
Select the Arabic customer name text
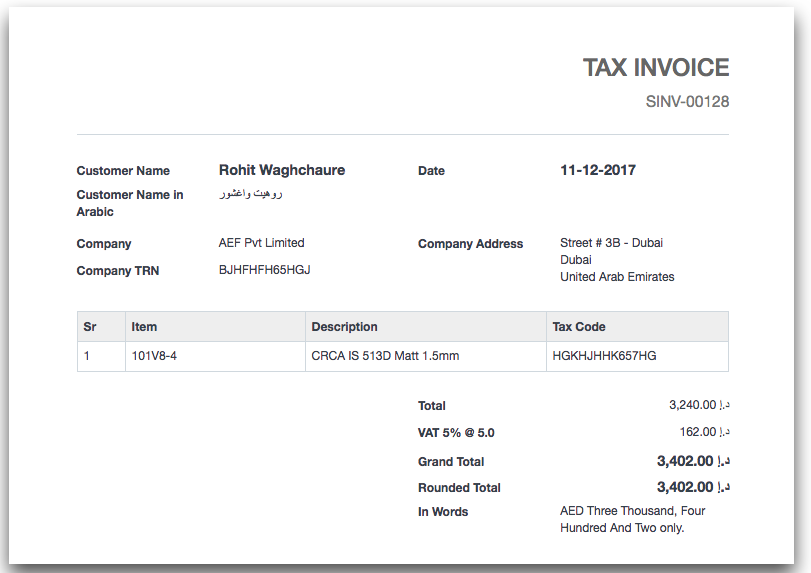[x=251, y=194]
